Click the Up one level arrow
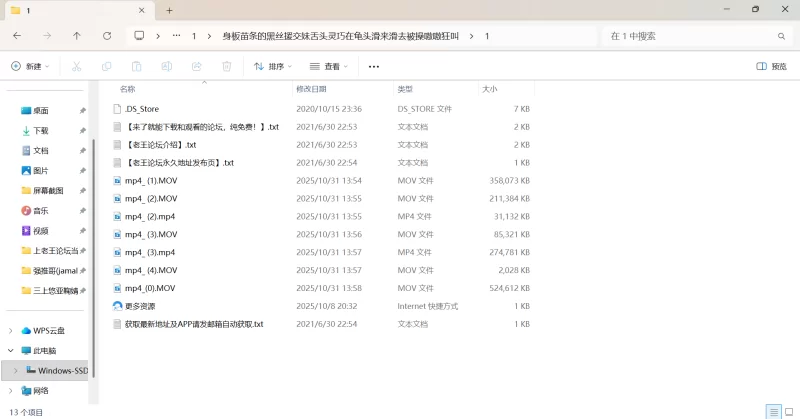Image resolution: width=800 pixels, height=419 pixels. (77, 35)
